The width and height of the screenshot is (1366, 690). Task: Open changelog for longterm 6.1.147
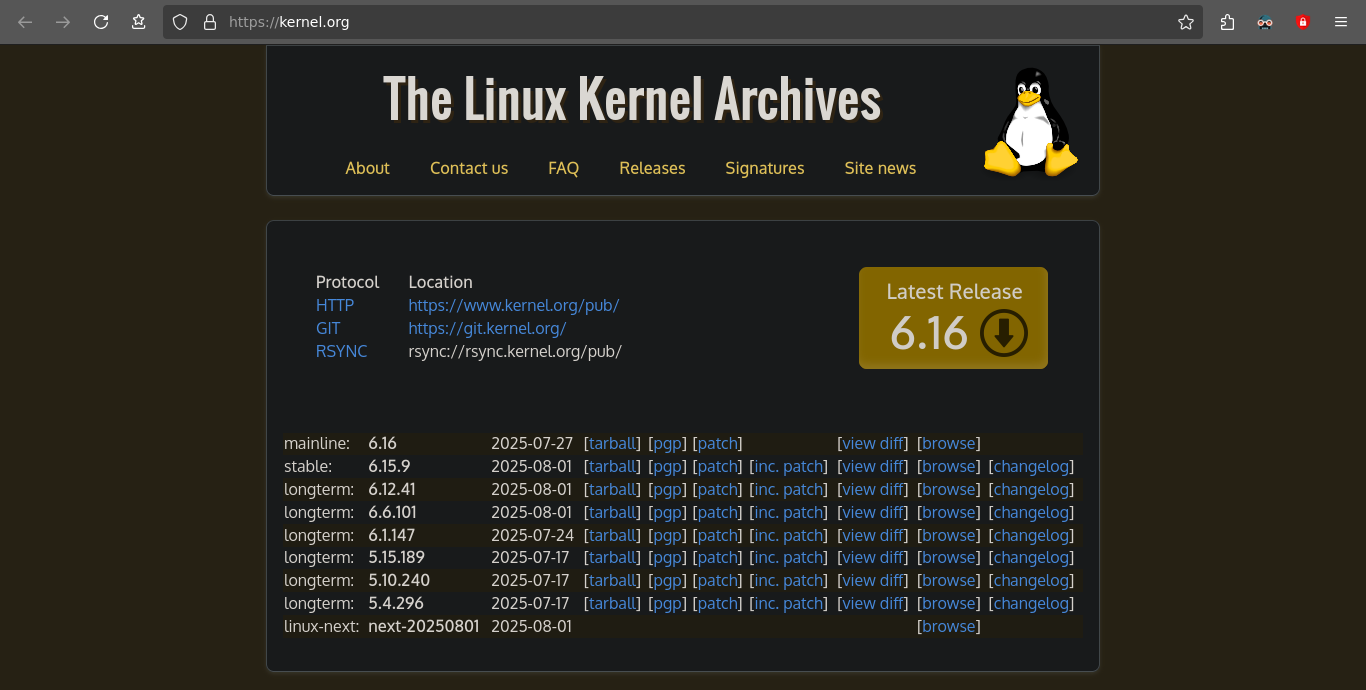pyautogui.click(x=1031, y=535)
